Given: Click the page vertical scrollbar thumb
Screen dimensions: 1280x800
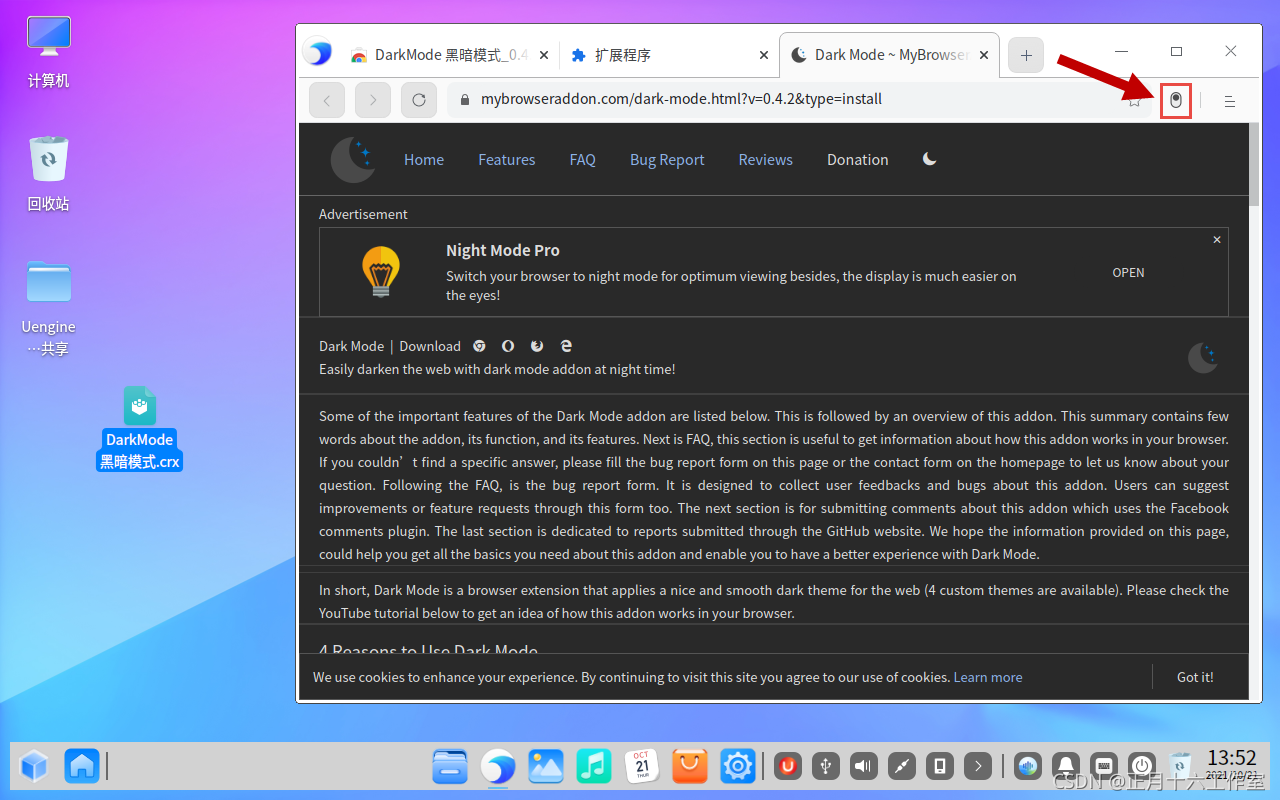Looking at the screenshot, I should pos(1255,165).
